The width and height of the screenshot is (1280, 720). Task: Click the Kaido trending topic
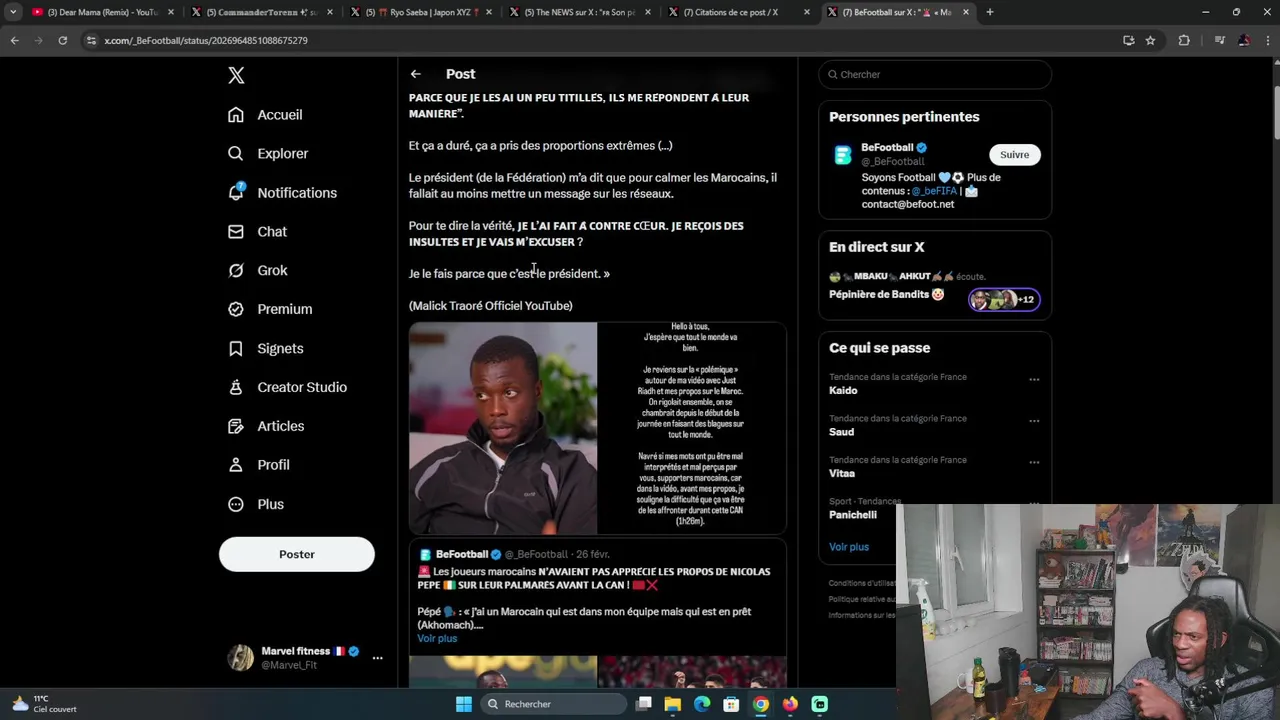click(843, 391)
